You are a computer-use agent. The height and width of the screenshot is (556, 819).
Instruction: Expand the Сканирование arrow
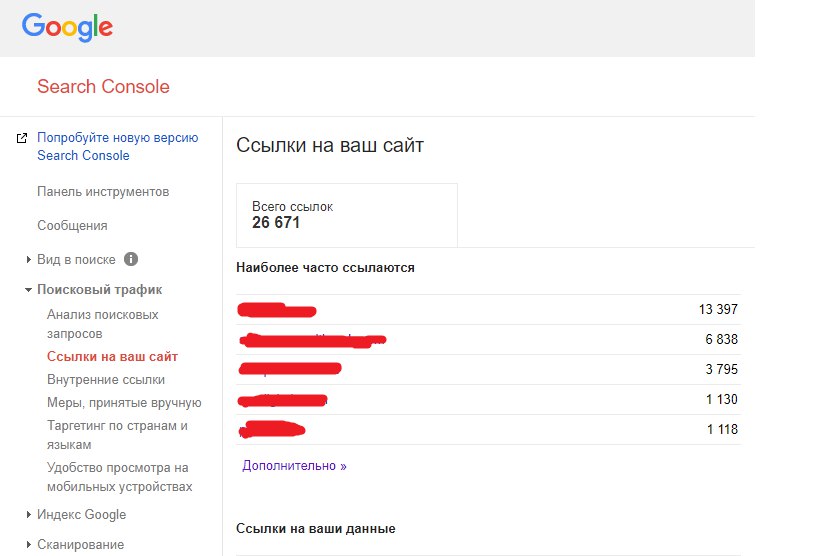29,545
